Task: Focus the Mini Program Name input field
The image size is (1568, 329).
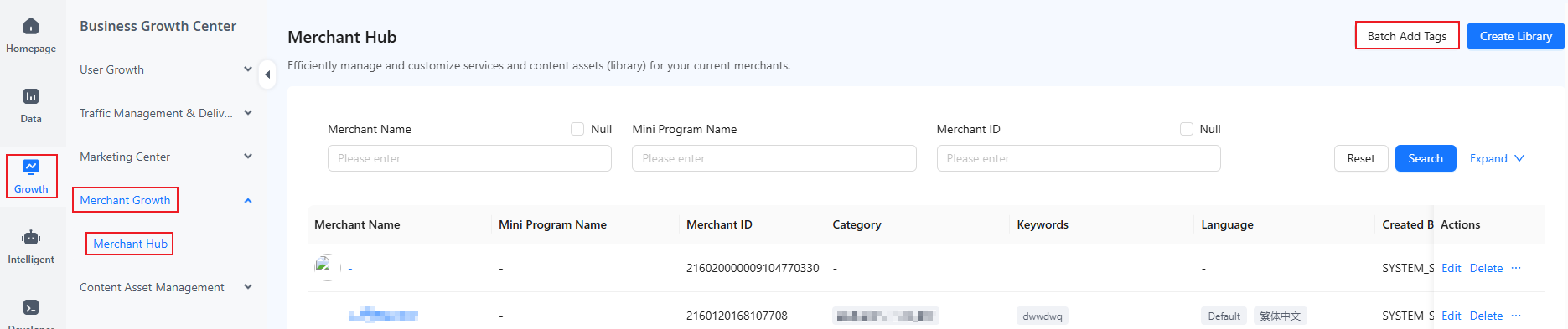Action: point(774,158)
